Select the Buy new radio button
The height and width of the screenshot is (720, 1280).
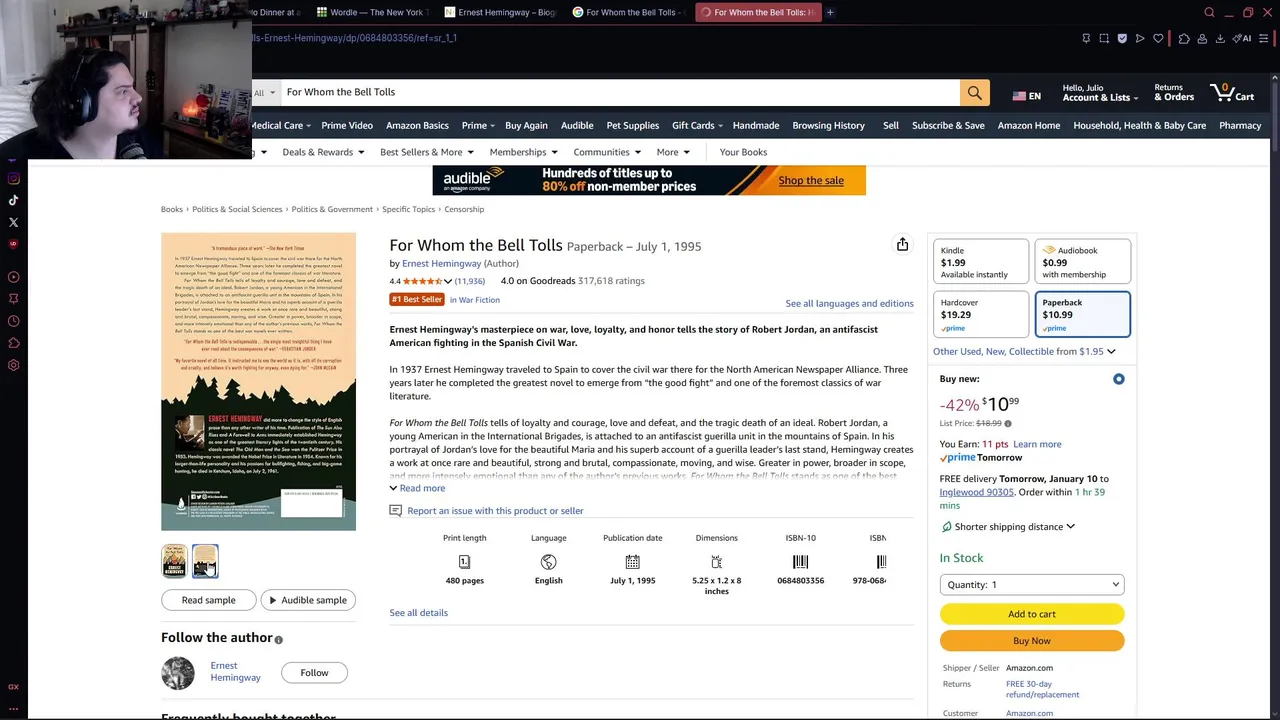pos(1118,379)
